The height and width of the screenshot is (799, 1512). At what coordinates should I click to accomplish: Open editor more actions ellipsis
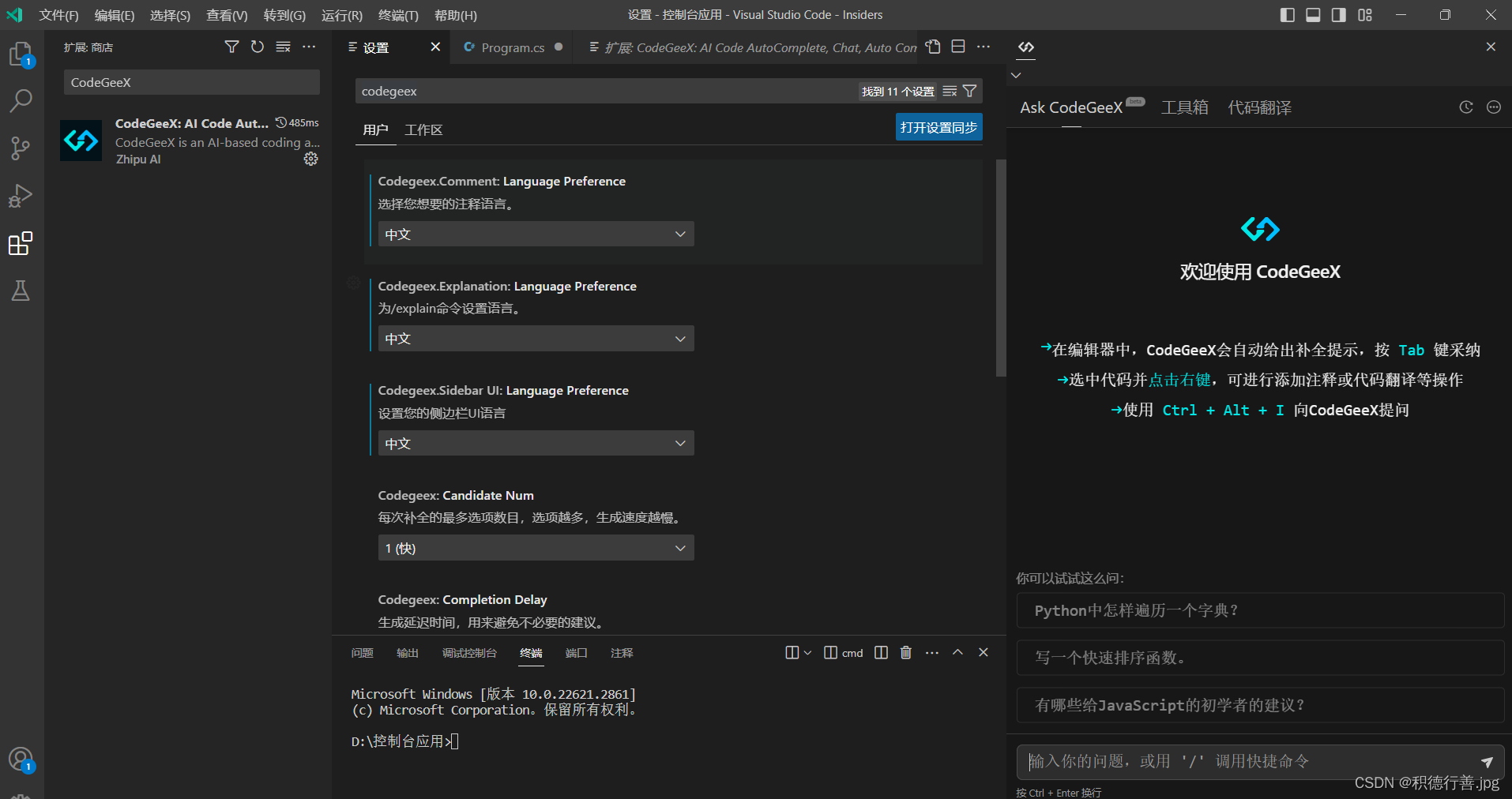pos(984,47)
